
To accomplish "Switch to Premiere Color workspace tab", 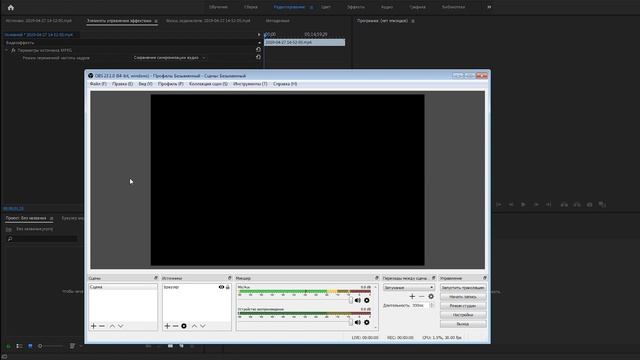I will 326,7.
